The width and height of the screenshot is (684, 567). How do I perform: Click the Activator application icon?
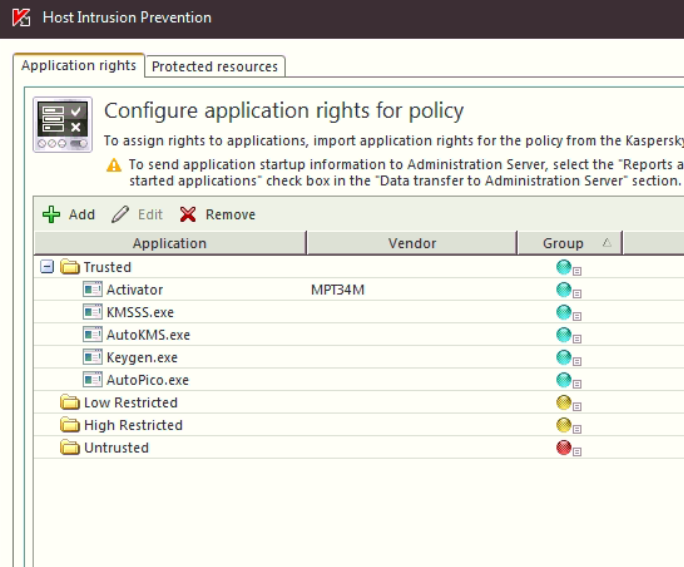(93, 290)
